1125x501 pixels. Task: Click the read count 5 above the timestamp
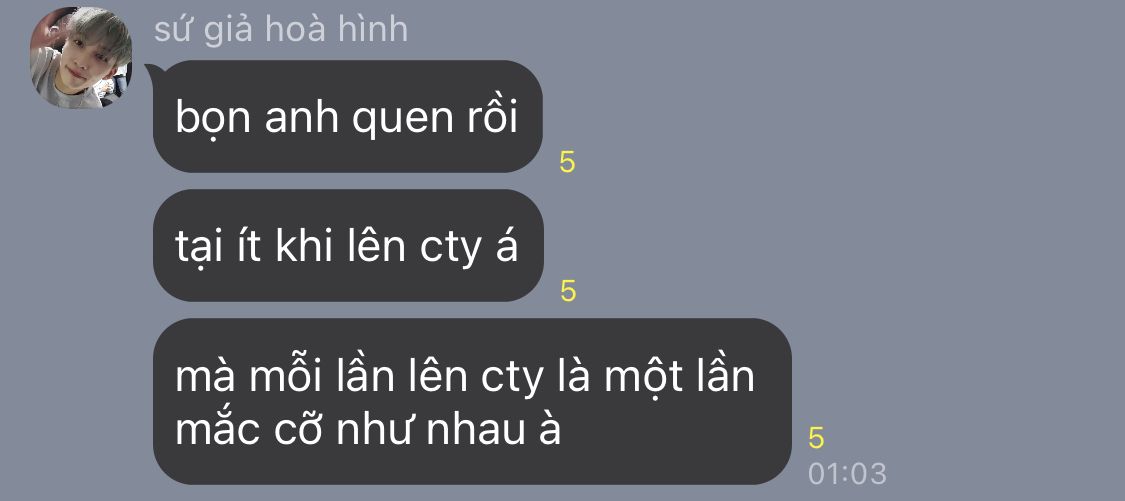point(816,438)
